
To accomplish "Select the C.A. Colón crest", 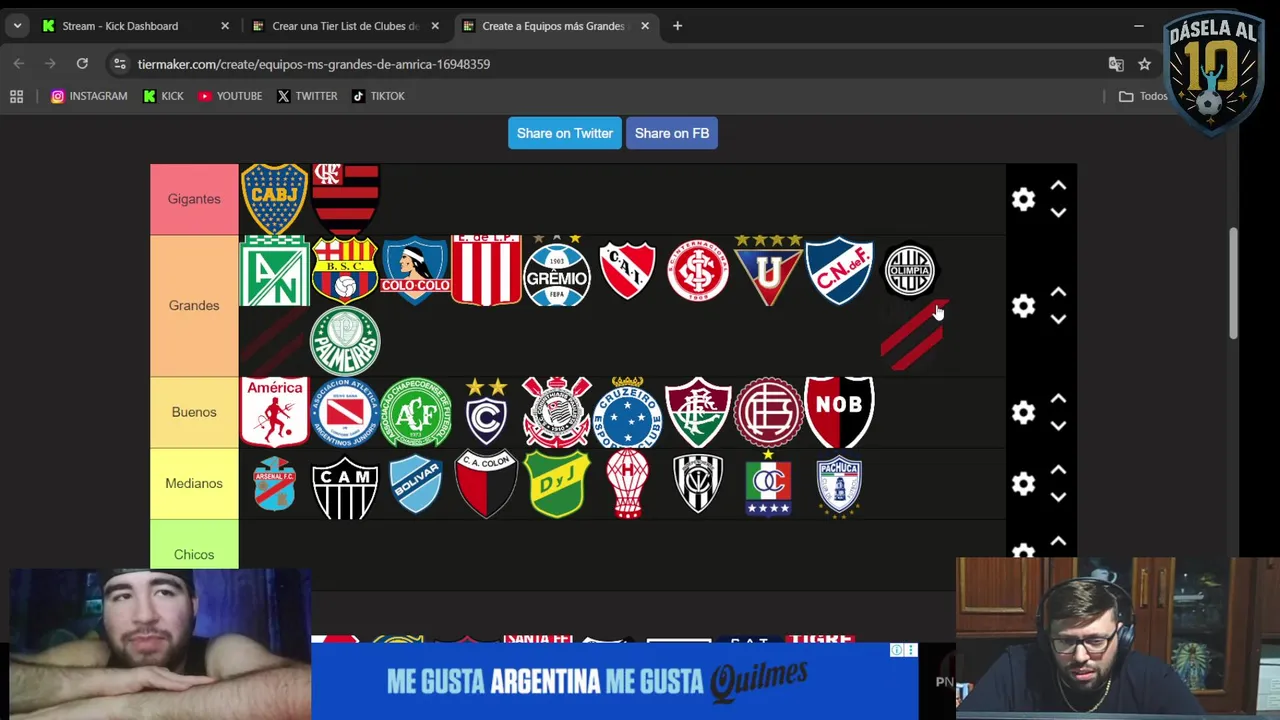I will coord(486,483).
